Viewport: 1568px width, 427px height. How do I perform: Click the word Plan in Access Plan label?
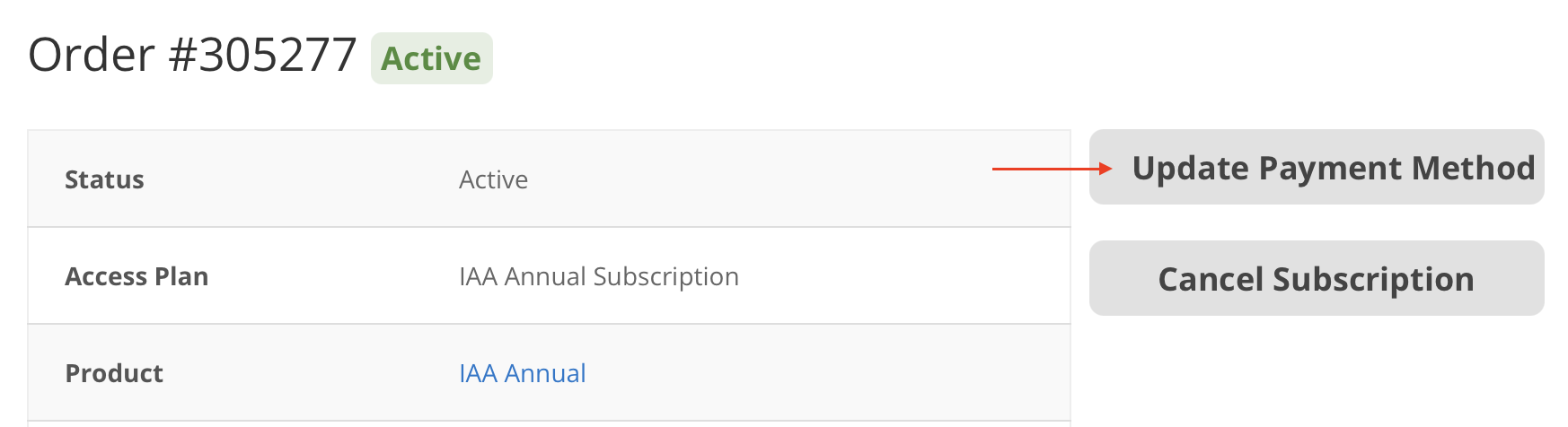pos(181,276)
